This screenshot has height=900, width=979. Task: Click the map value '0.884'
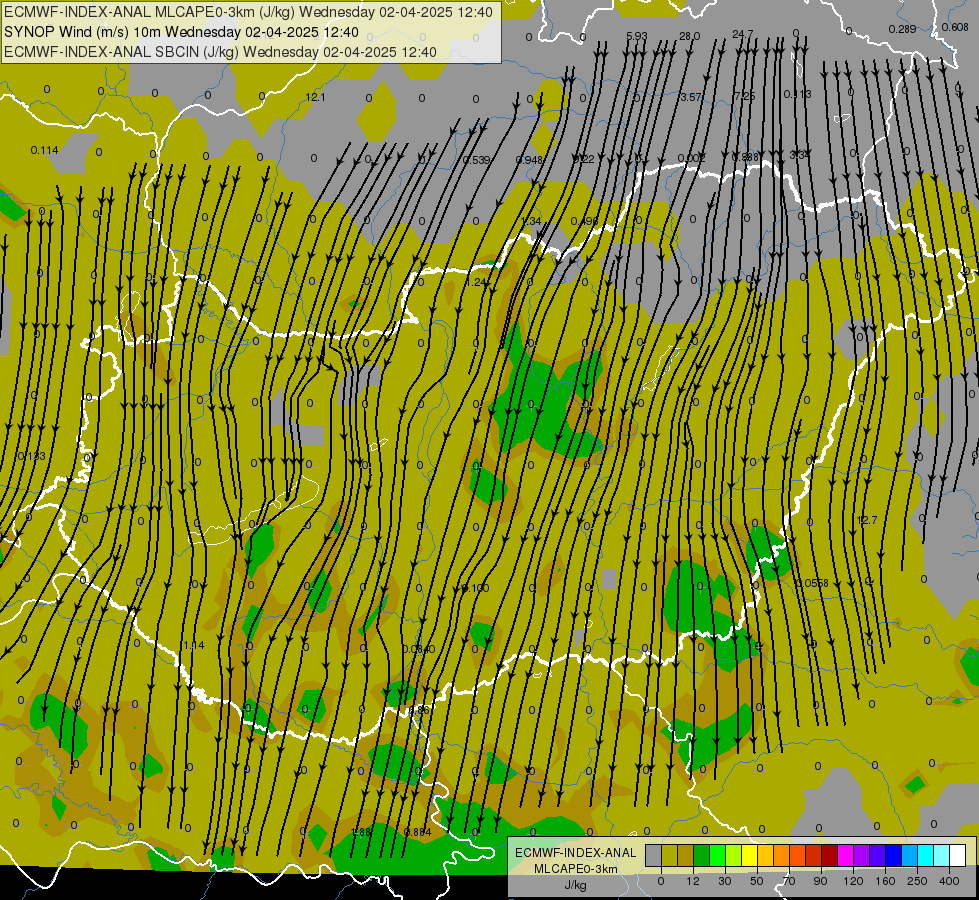tap(418, 832)
